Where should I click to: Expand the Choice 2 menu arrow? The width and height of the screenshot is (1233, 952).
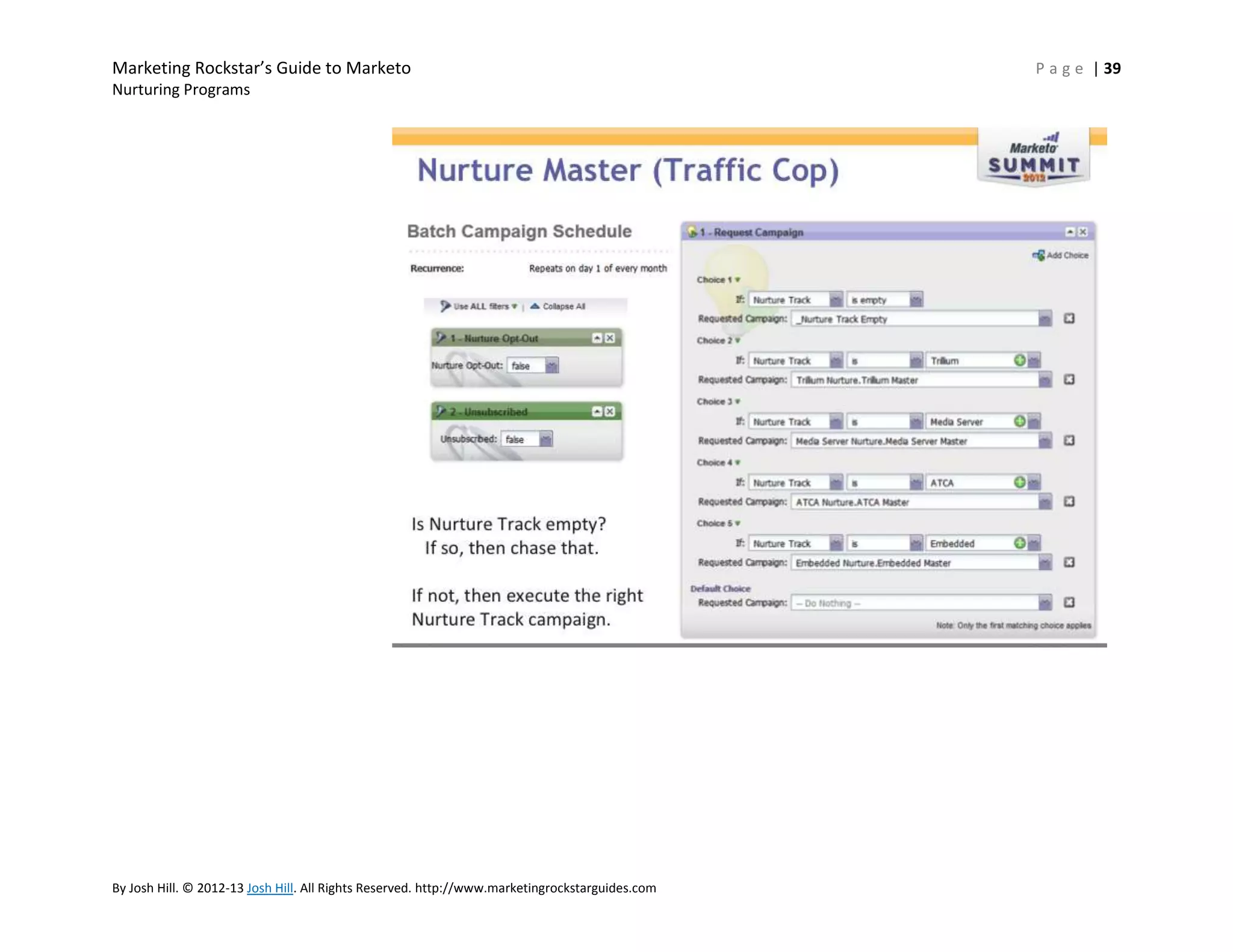click(738, 341)
